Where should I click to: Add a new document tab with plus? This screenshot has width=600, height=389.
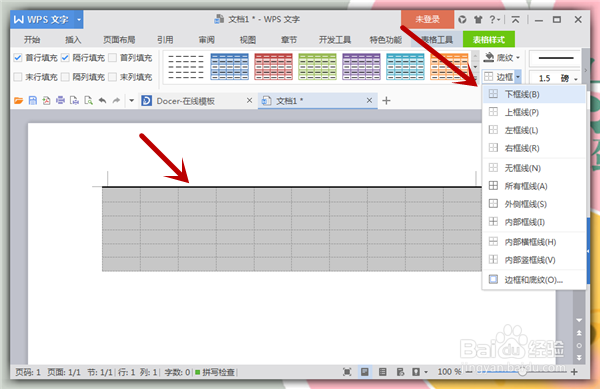pyautogui.click(x=386, y=101)
